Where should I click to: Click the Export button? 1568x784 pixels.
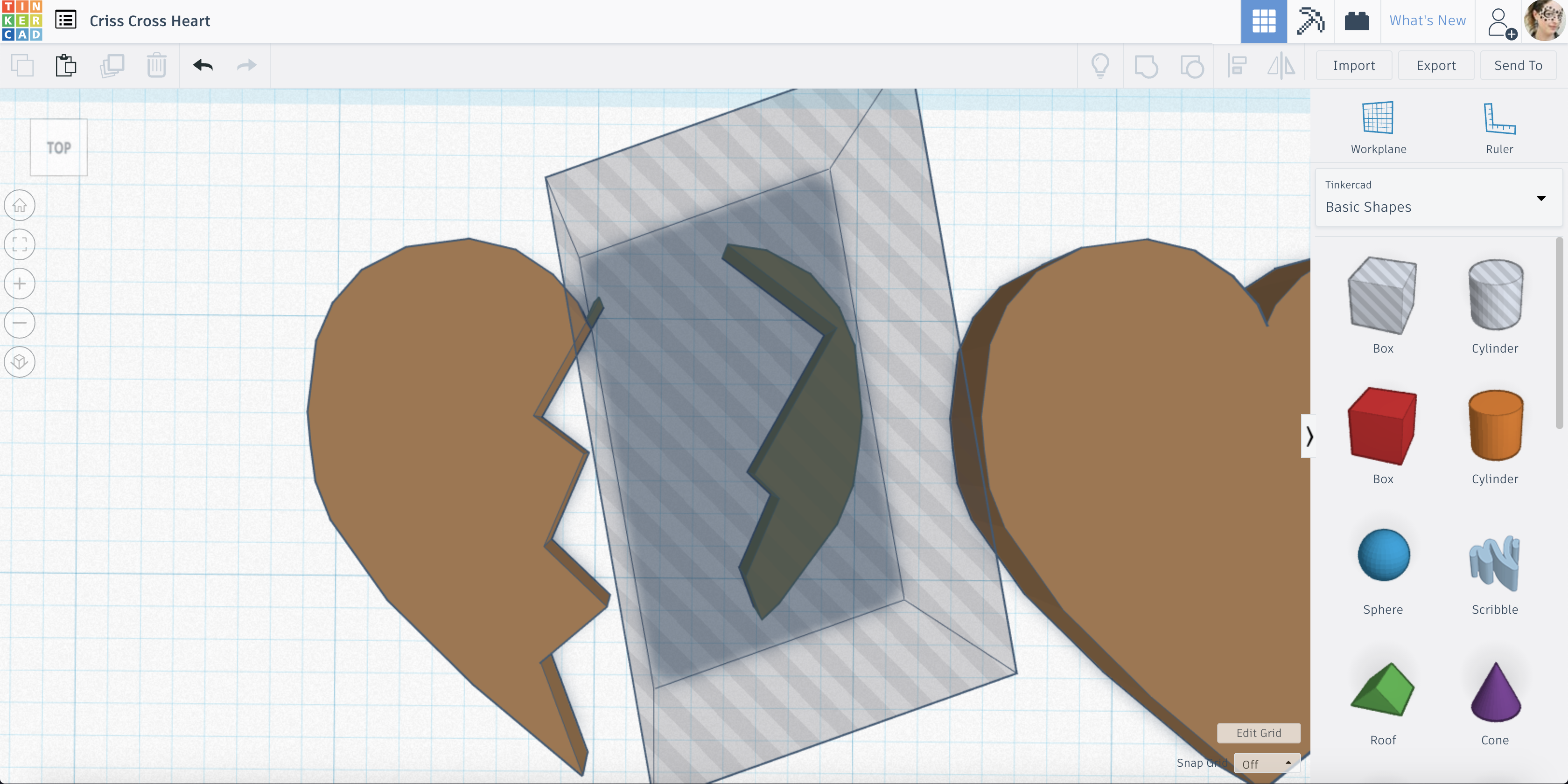click(x=1436, y=65)
